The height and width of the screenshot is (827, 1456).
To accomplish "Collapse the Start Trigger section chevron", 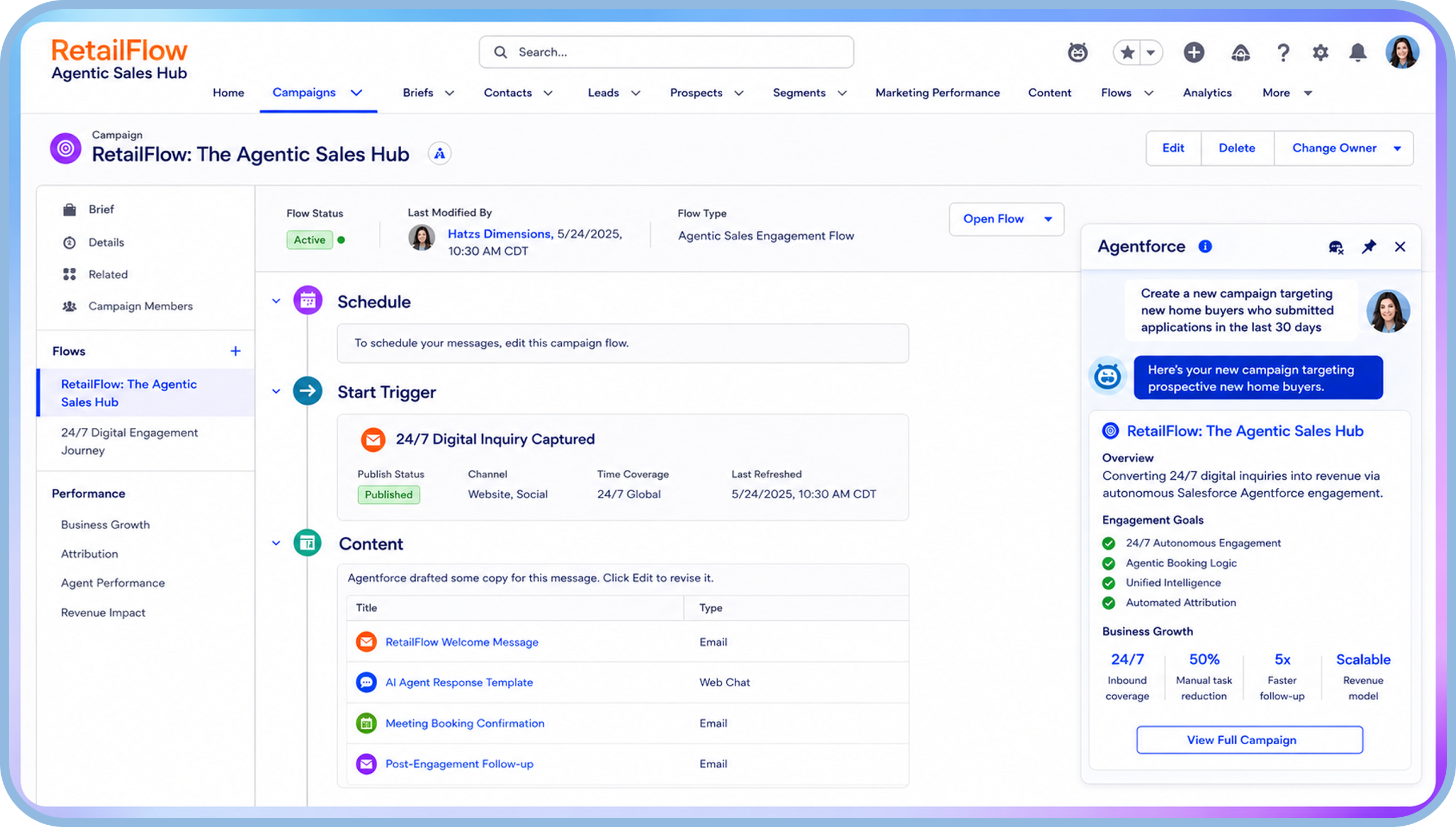I will coord(276,391).
